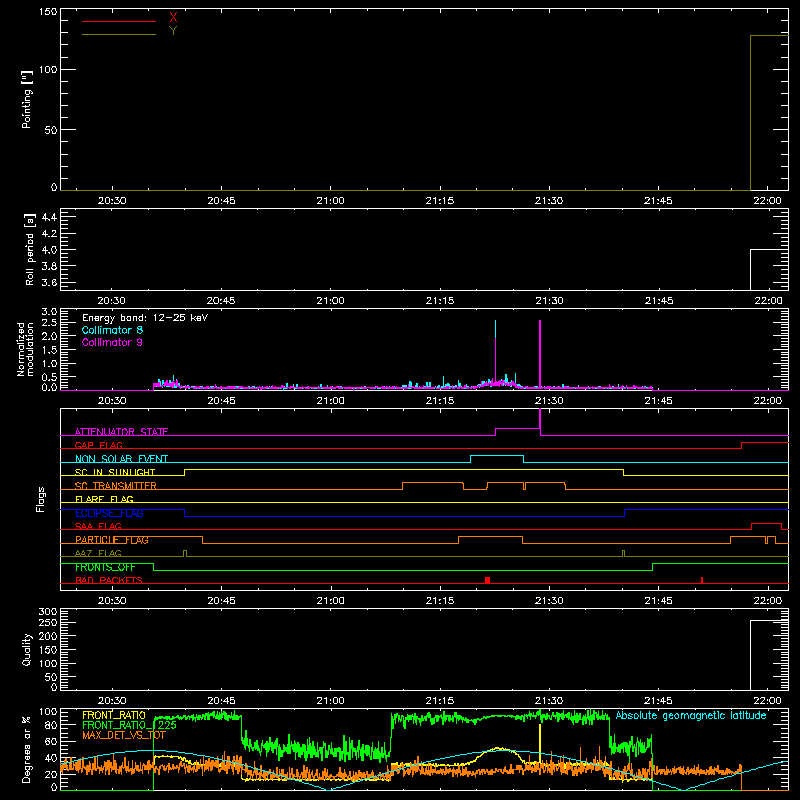The image size is (800, 800).
Task: Click the green FRONT_RATIO_1225 legend entry
Action: pos(129,725)
